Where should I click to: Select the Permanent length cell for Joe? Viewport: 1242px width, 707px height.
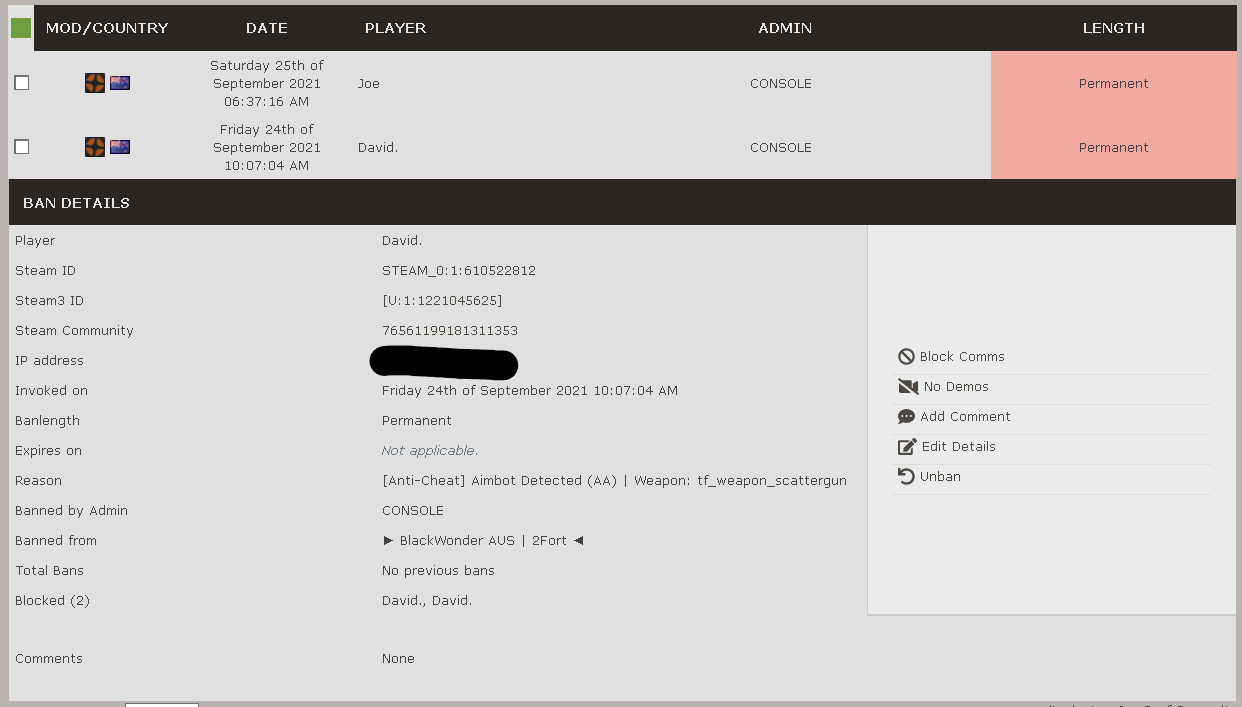point(1113,83)
